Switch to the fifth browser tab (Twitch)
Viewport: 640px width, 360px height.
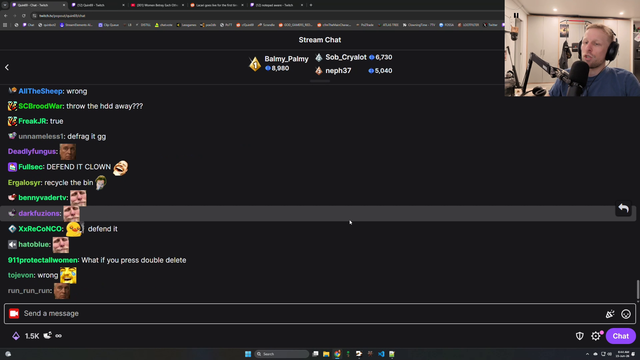(x=276, y=5)
